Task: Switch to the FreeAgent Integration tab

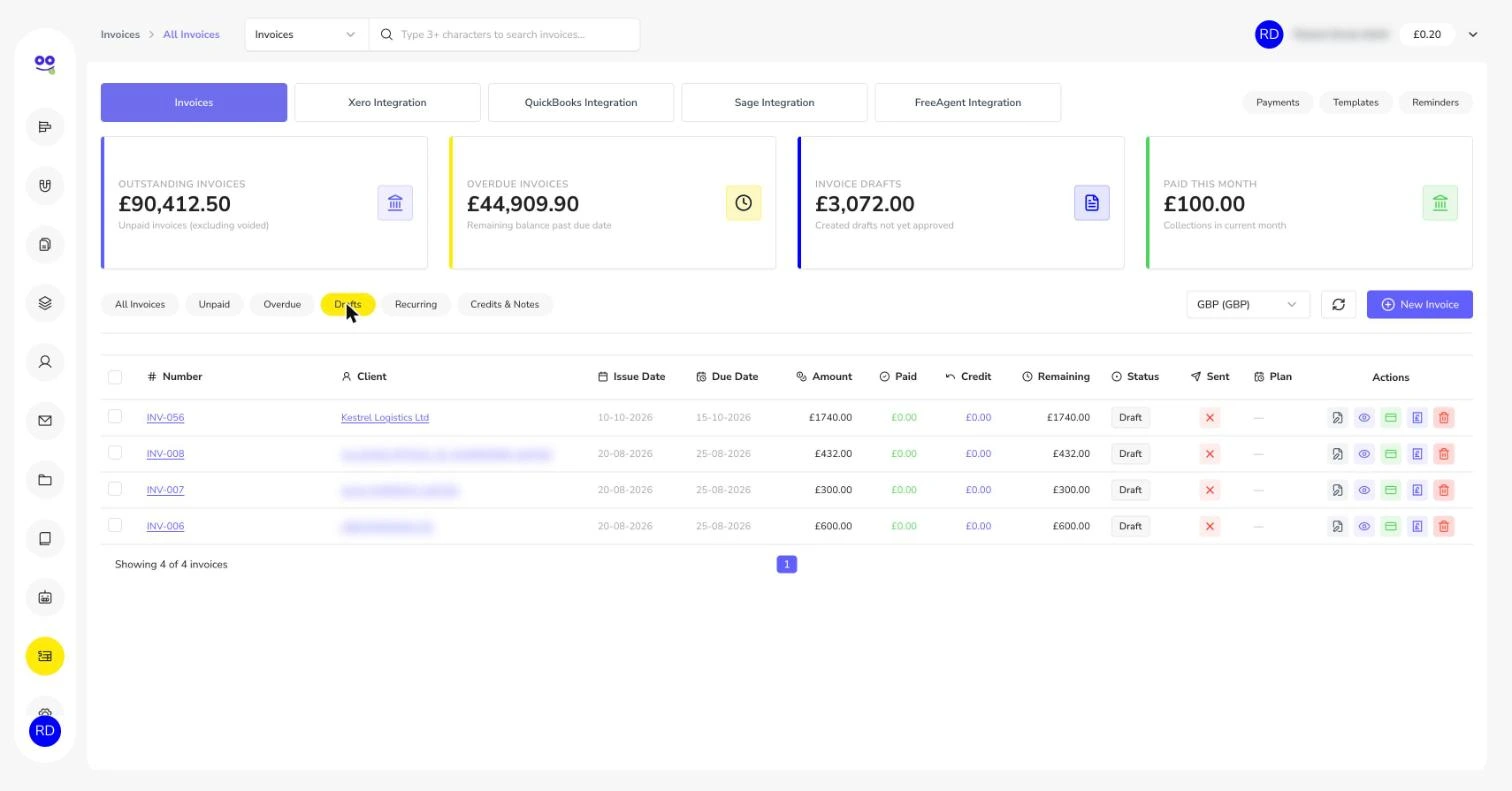Action: click(x=968, y=102)
